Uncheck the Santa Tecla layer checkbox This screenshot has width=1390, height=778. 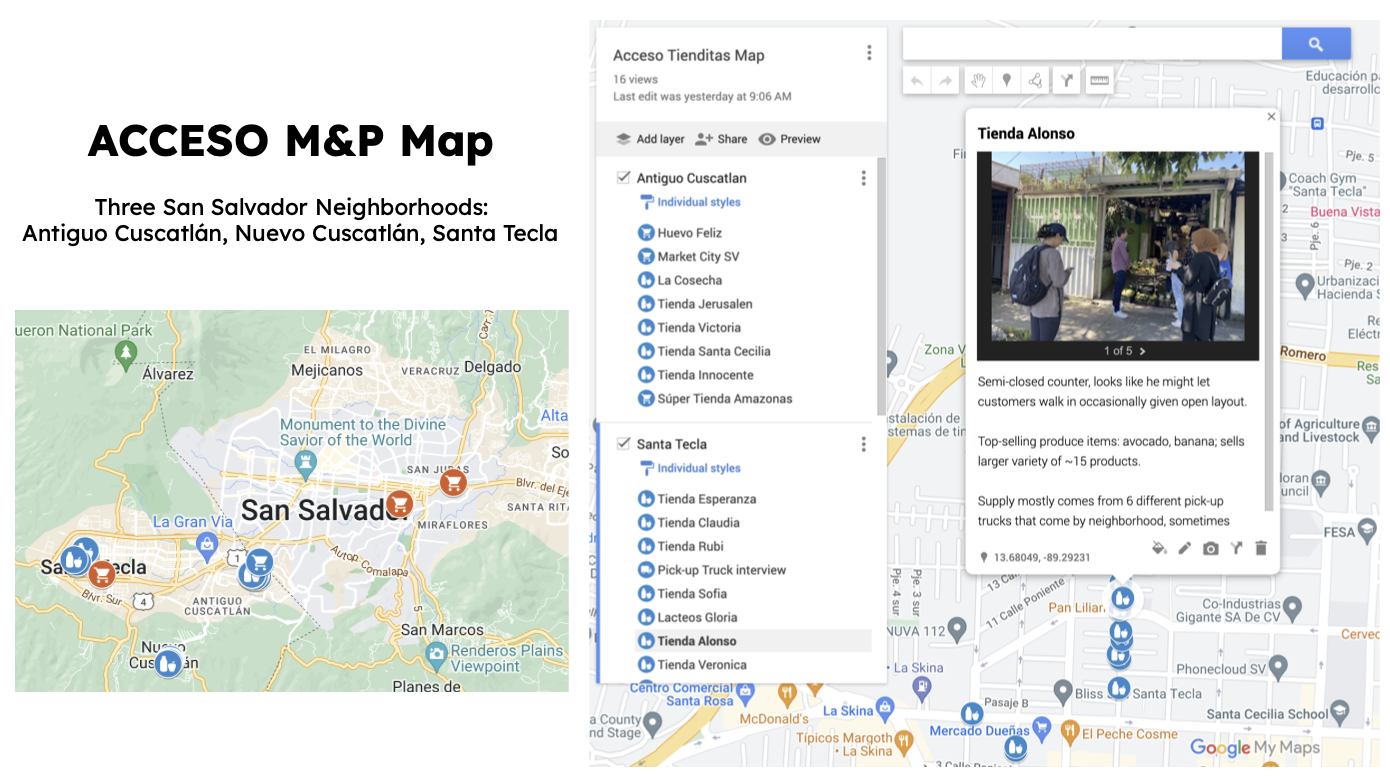(x=623, y=444)
